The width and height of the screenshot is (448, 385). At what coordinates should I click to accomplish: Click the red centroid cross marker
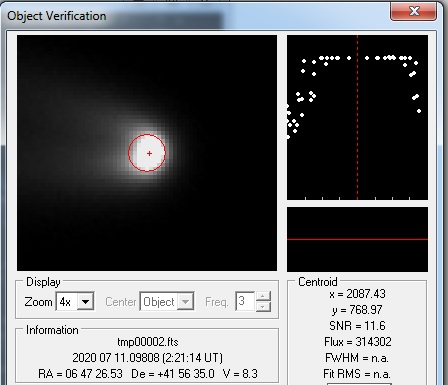click(149, 153)
